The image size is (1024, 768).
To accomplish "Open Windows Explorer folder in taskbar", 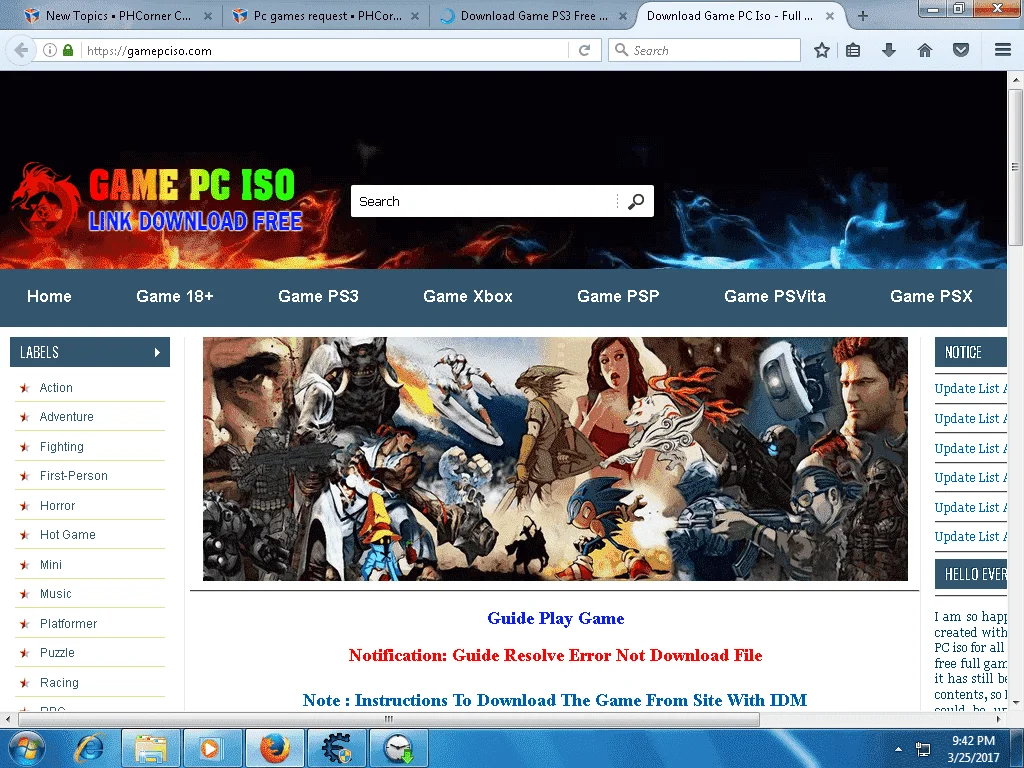I will point(152,748).
